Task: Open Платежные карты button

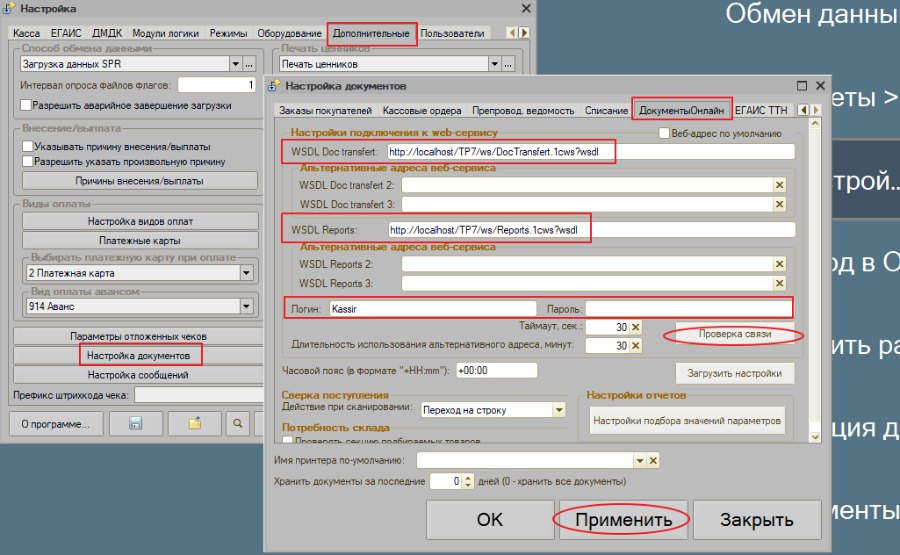Action: 140,240
